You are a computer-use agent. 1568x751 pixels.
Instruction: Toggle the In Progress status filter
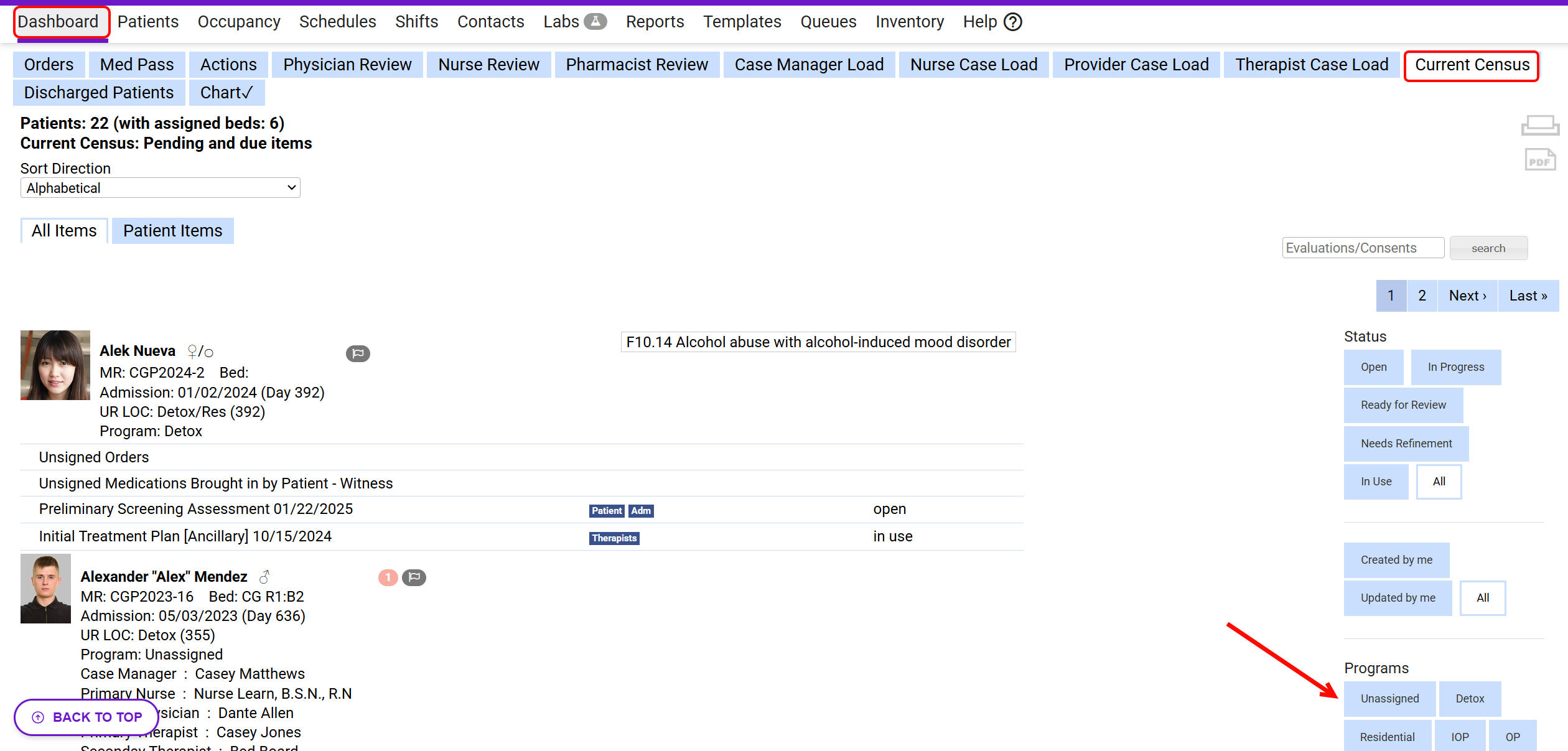click(x=1455, y=367)
